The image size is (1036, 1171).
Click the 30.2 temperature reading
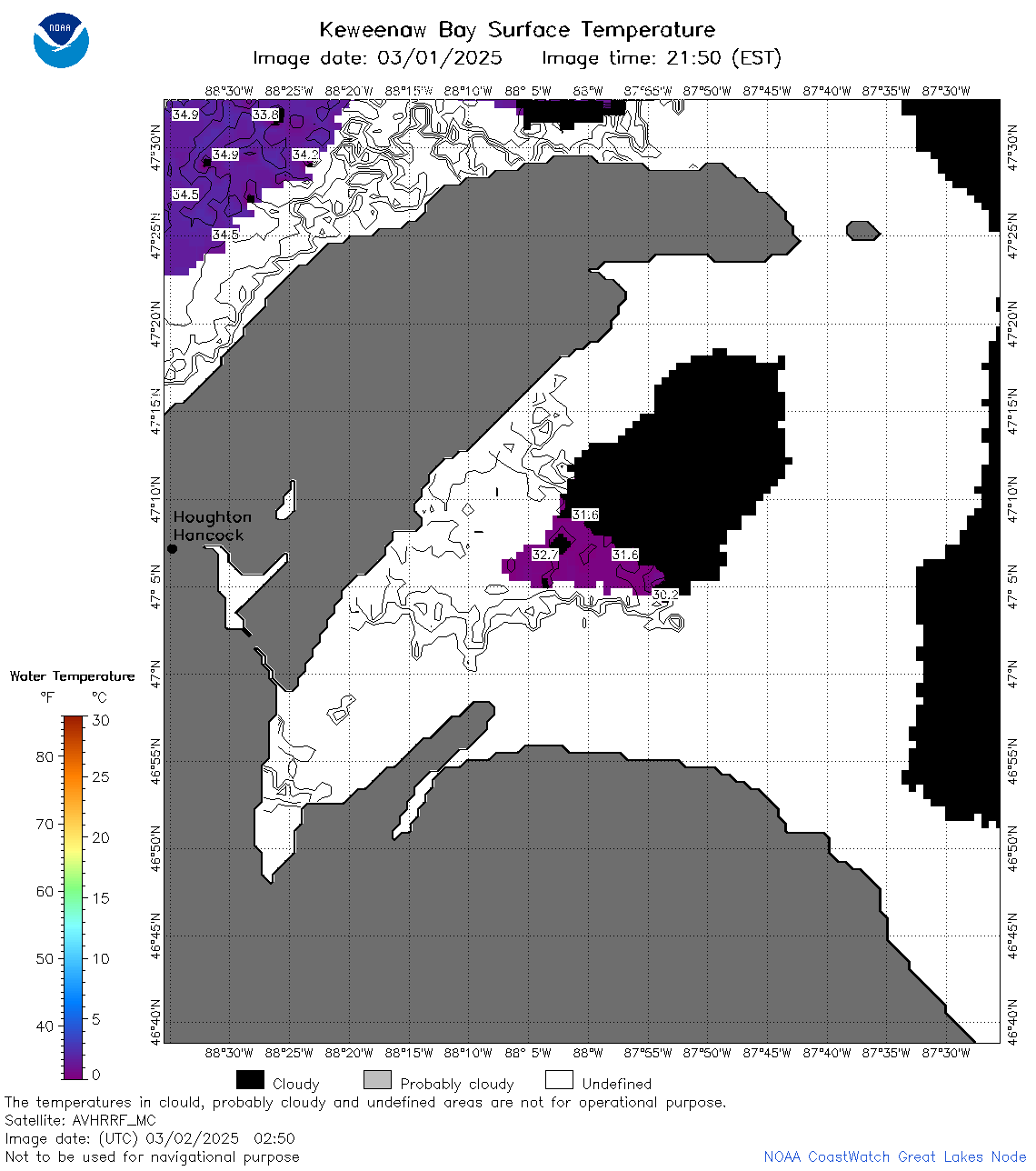point(665,595)
